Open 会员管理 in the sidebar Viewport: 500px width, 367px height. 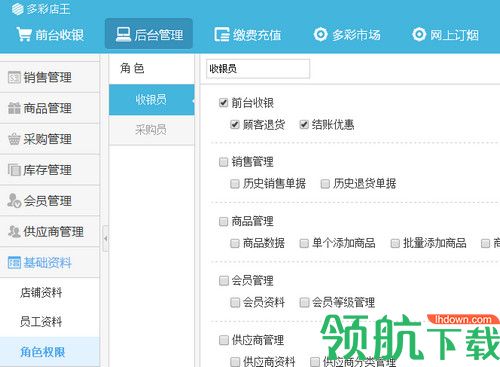50,201
